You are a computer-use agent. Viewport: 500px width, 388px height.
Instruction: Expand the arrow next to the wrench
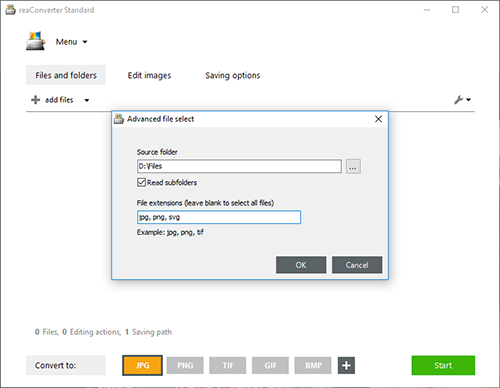point(469,100)
